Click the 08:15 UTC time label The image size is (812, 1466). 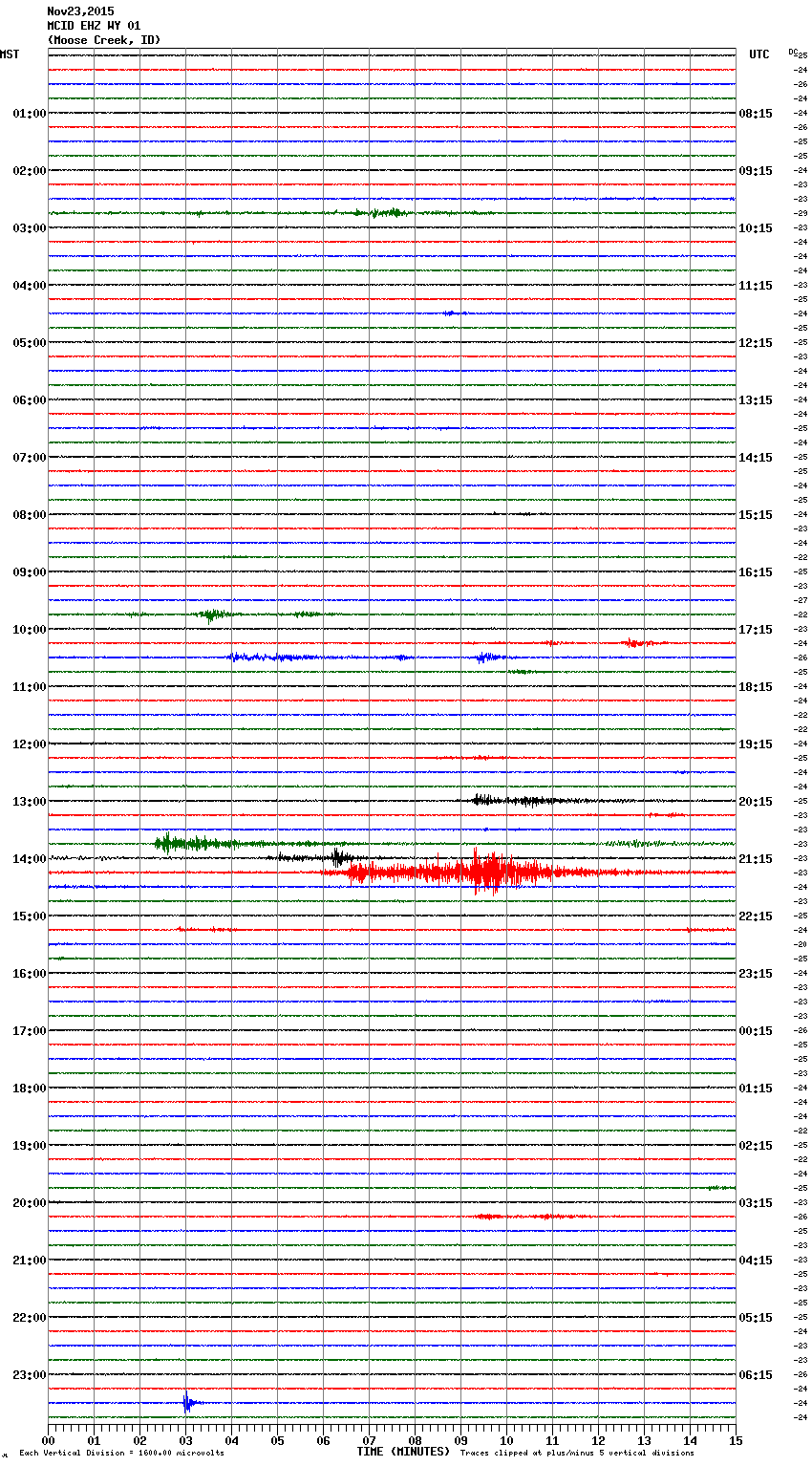756,114
